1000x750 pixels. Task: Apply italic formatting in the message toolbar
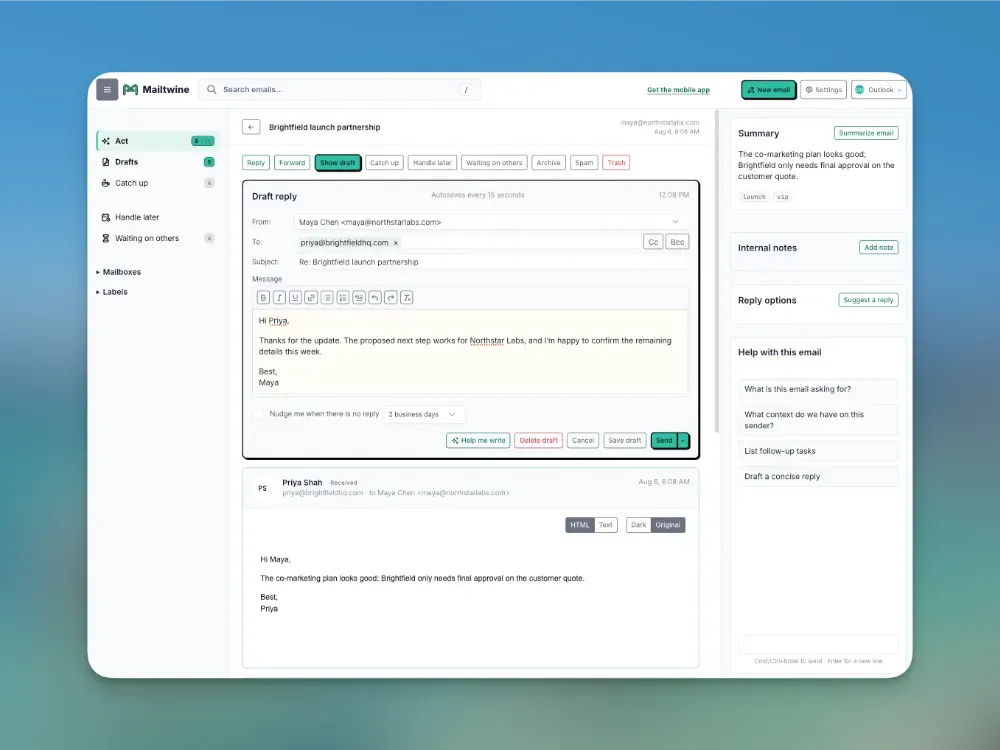coord(279,298)
